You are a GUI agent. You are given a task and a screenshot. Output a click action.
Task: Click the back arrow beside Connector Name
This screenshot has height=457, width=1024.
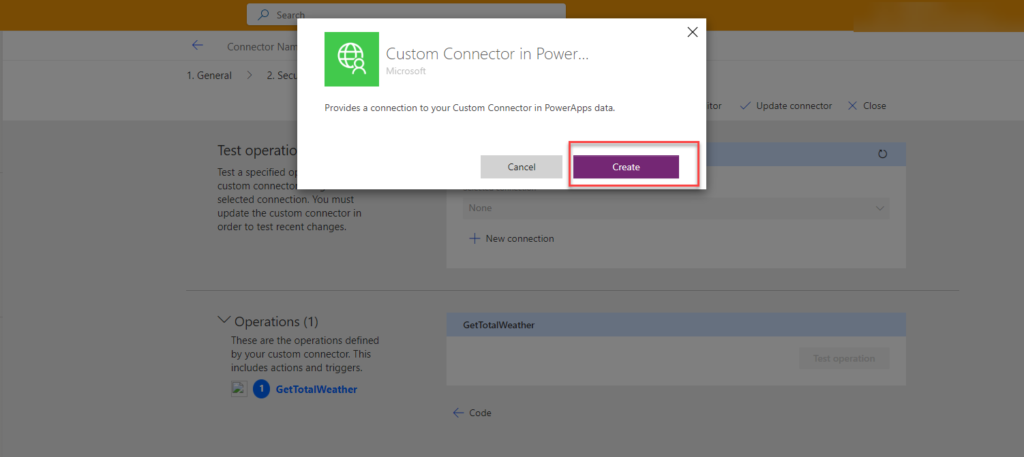point(197,45)
